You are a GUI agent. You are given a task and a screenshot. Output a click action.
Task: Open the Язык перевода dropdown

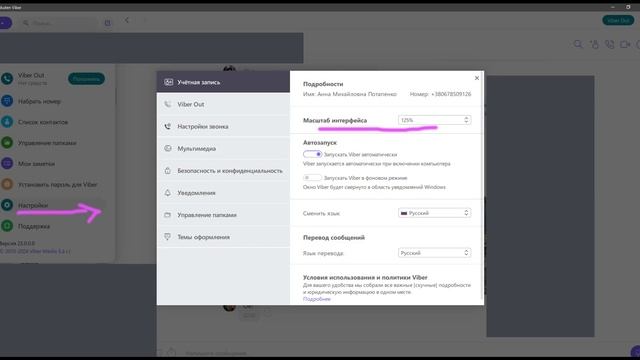click(434, 253)
